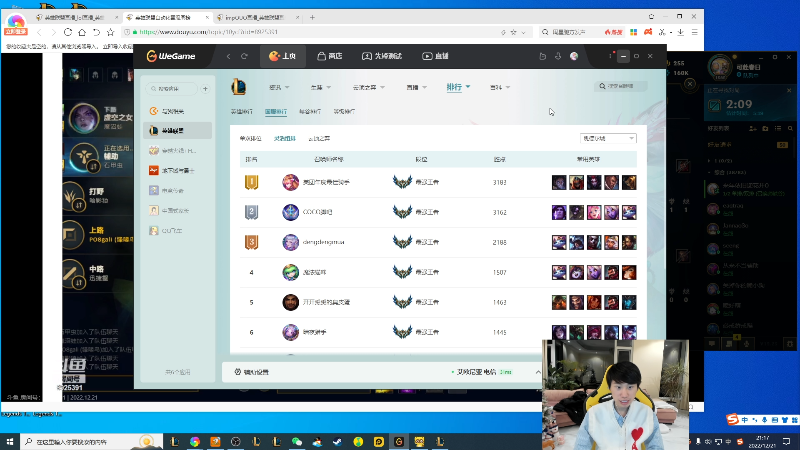Add an app with sidebar plus button
The height and width of the screenshot is (450, 800).
point(206,89)
